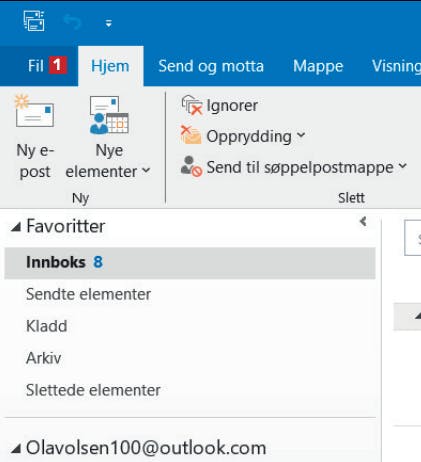Click the Nye elementer icon
Screen dimensions: 421x462
tap(109, 115)
